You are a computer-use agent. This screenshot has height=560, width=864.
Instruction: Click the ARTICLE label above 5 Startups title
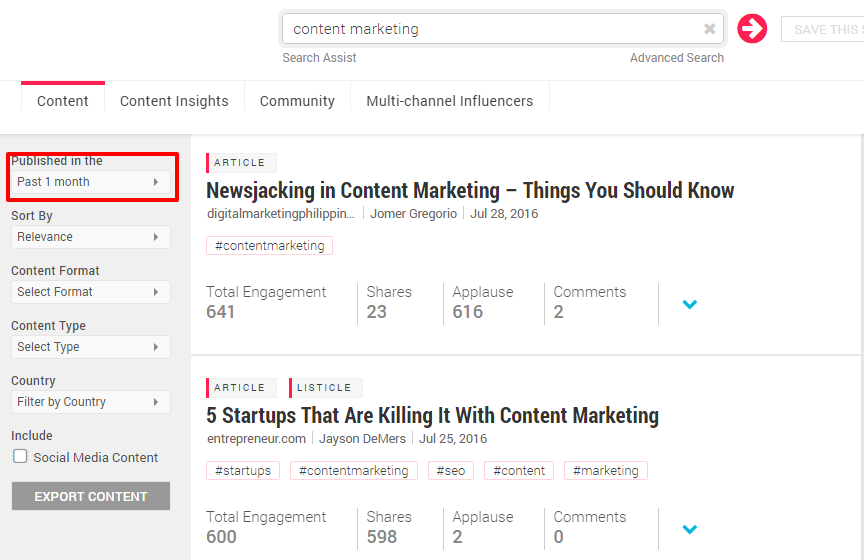point(240,387)
